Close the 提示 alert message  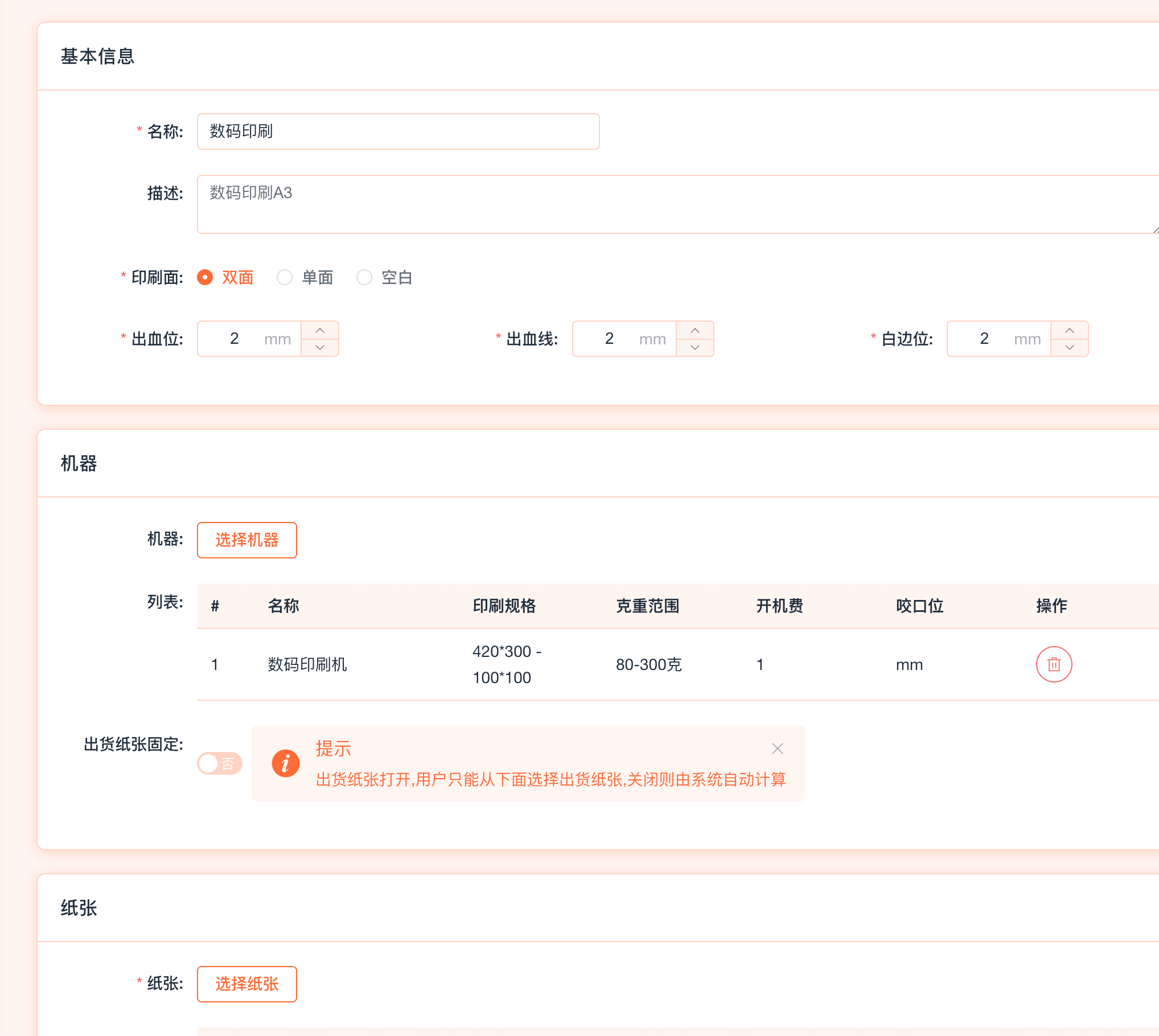(777, 749)
